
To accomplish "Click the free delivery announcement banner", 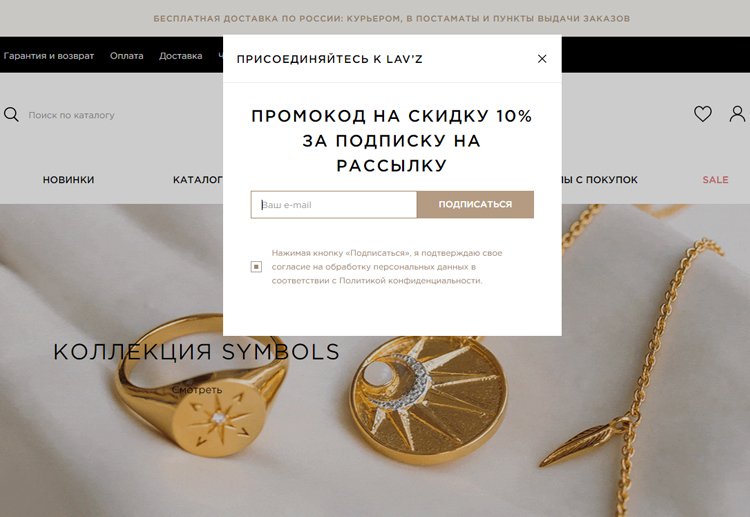I will 391,19.
